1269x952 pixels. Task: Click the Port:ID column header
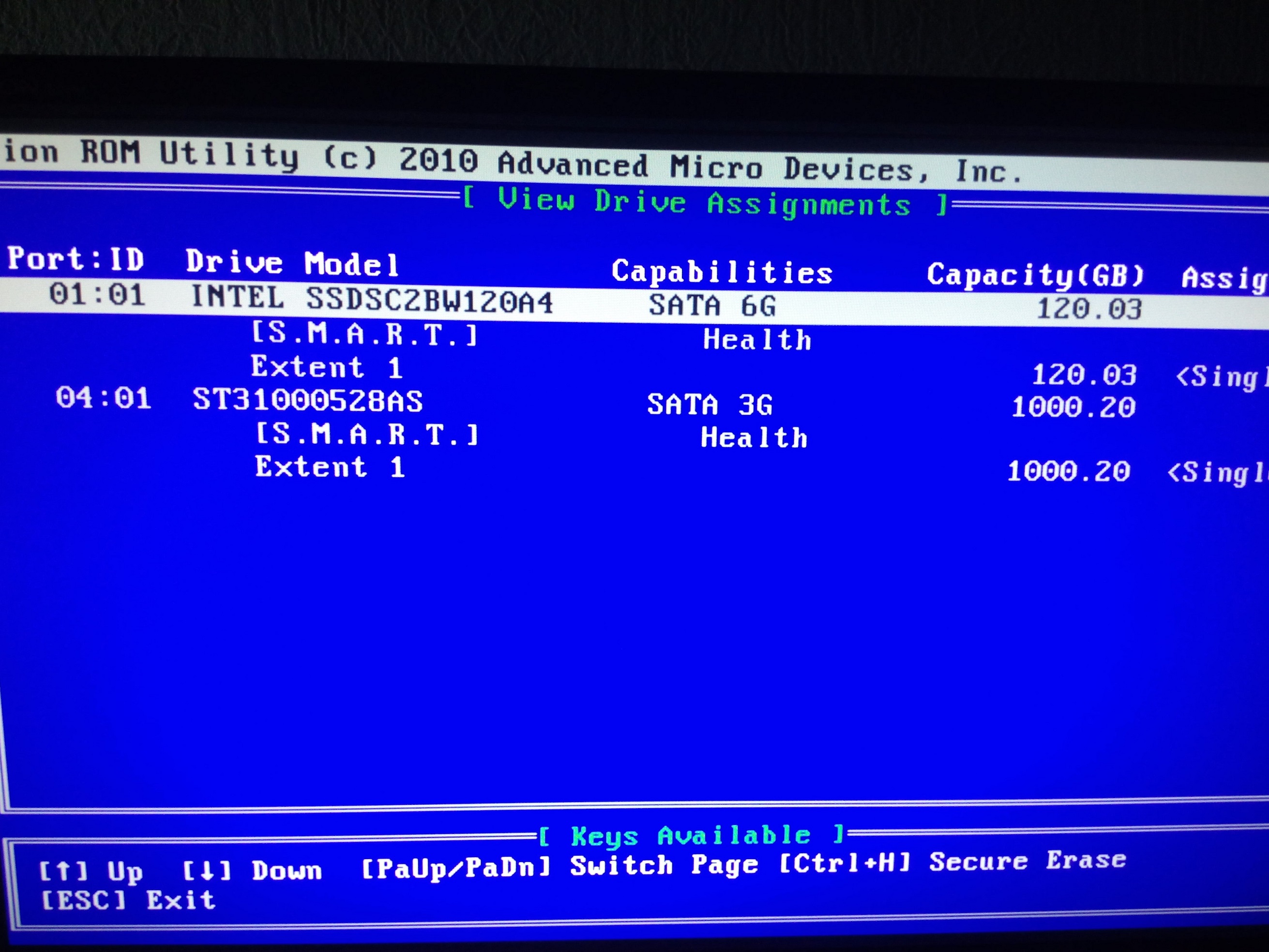(76, 259)
